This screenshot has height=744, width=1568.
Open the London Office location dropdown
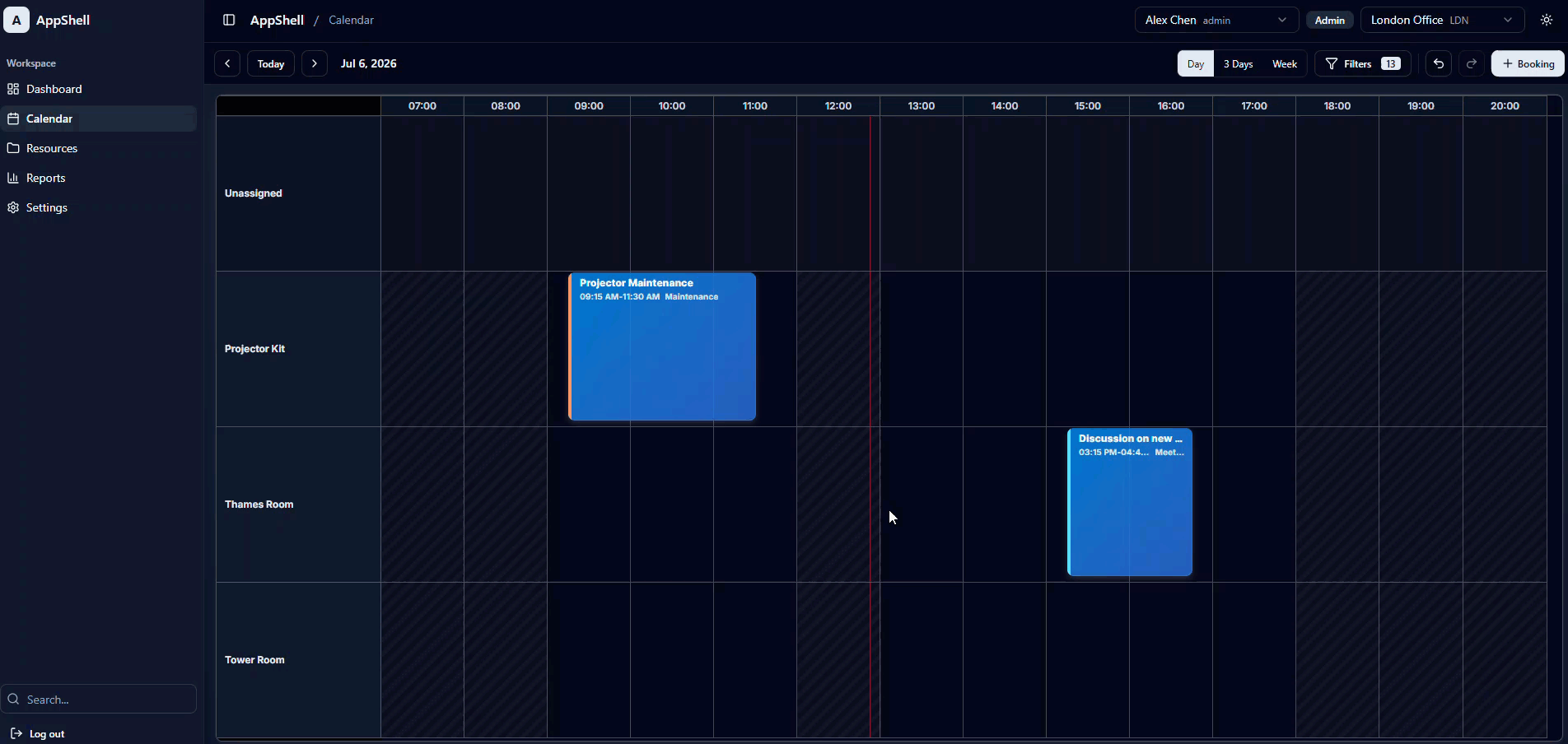click(x=1442, y=20)
